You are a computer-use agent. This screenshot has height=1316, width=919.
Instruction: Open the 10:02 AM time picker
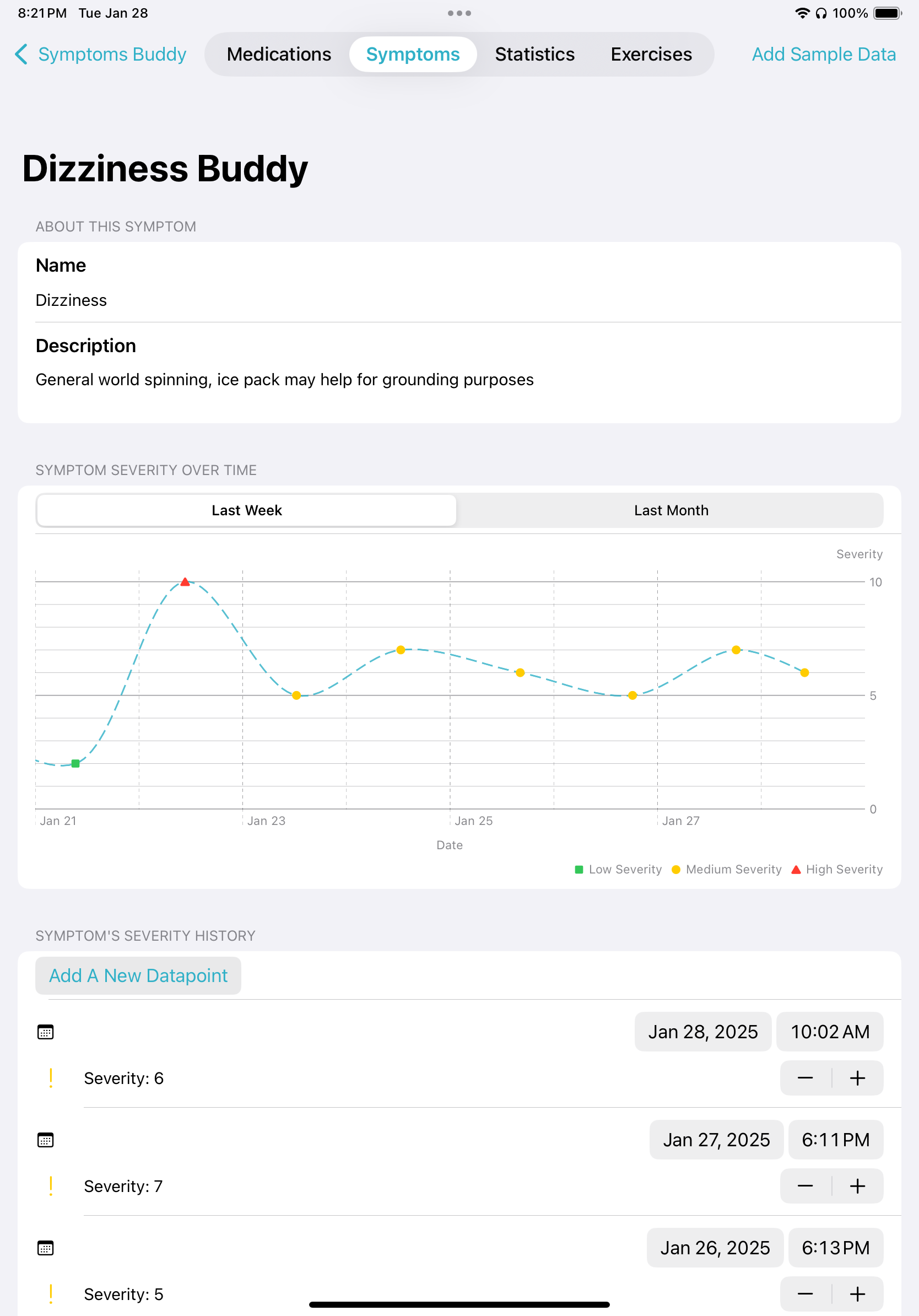[x=830, y=1032]
